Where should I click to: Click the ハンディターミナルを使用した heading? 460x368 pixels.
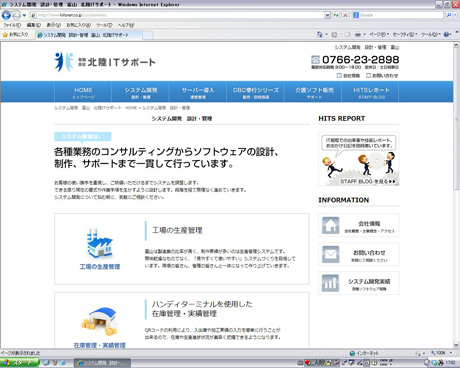tap(202, 304)
